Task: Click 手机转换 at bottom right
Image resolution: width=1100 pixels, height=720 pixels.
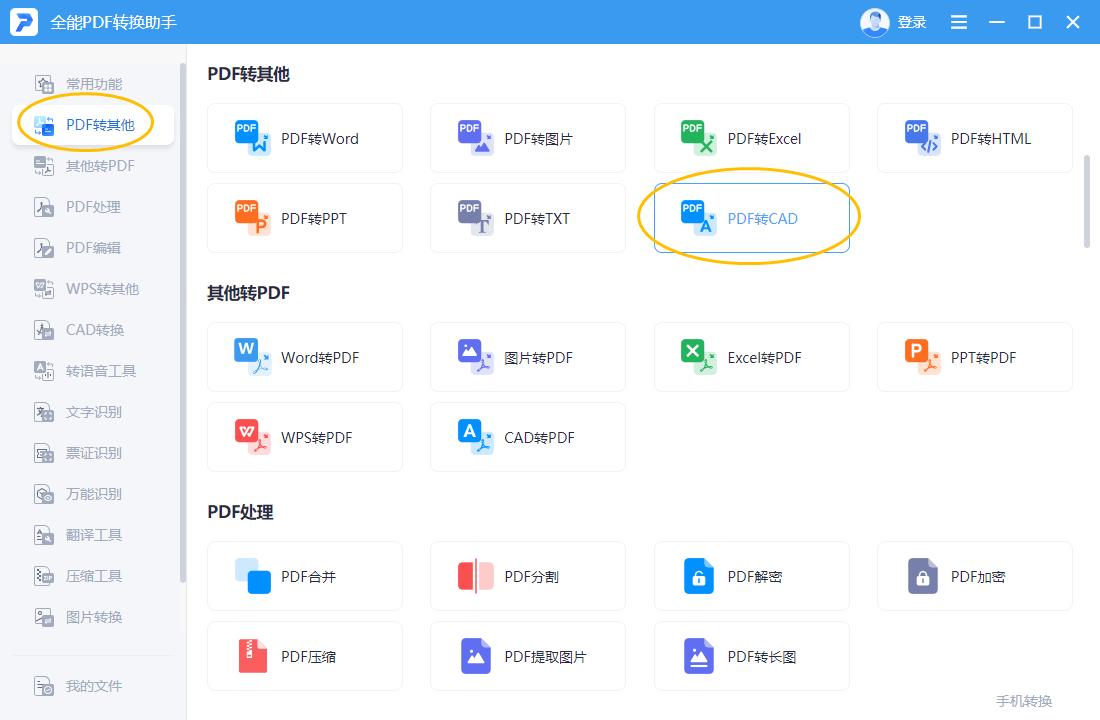Action: [x=1024, y=701]
